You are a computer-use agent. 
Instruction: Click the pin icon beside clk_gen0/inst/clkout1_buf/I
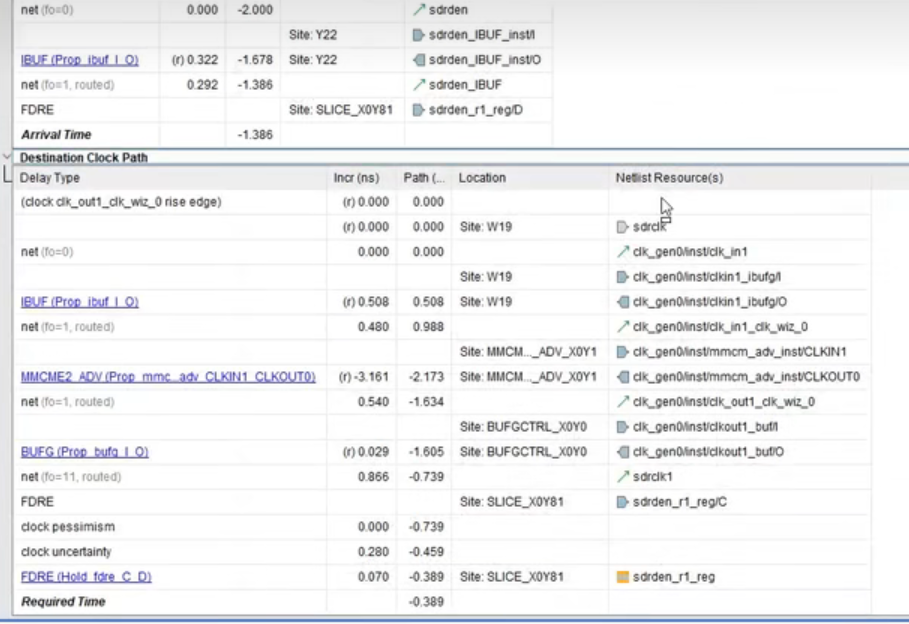coord(622,427)
